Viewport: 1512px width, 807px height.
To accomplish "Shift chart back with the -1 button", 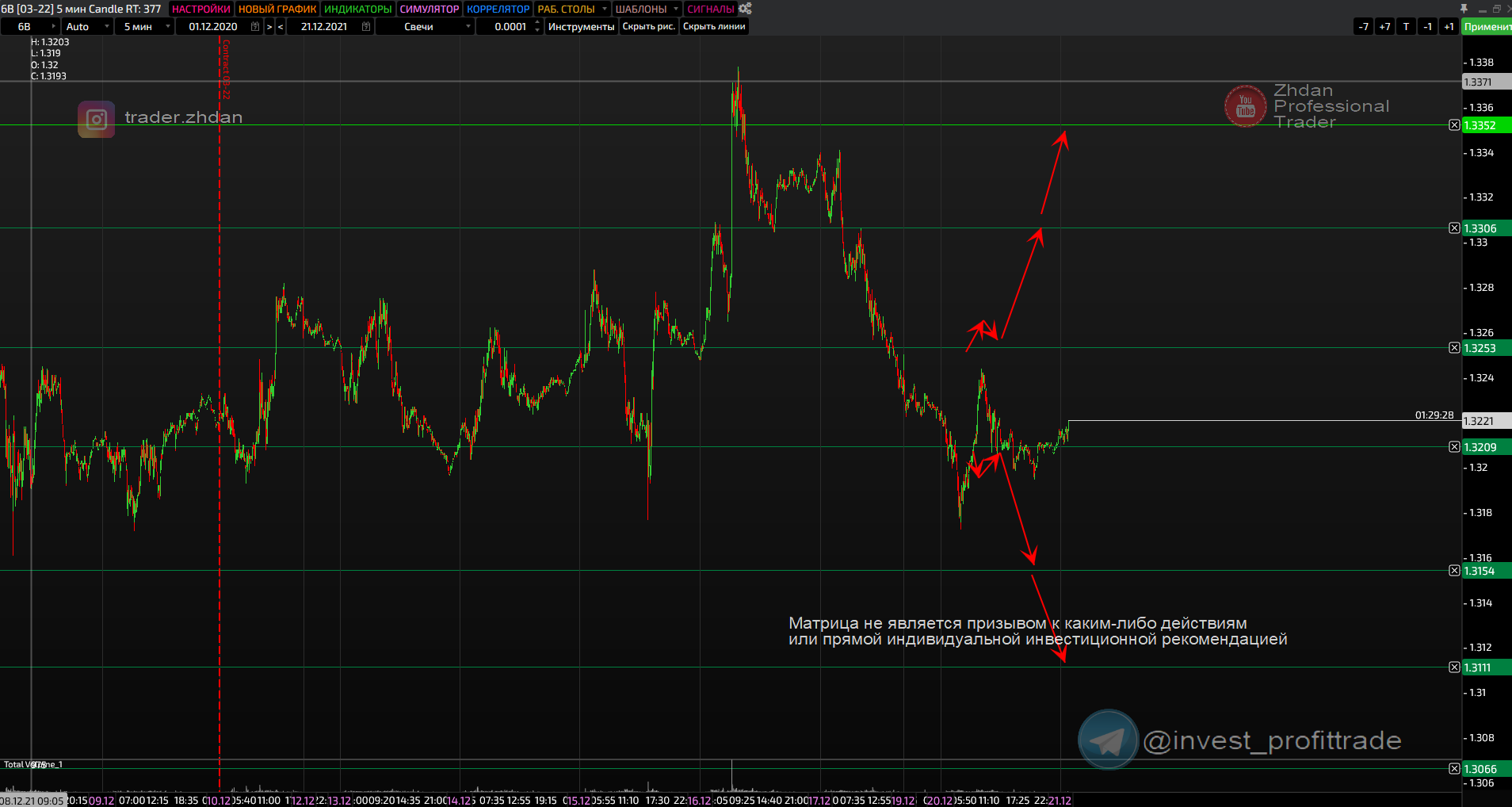I will (1428, 27).
